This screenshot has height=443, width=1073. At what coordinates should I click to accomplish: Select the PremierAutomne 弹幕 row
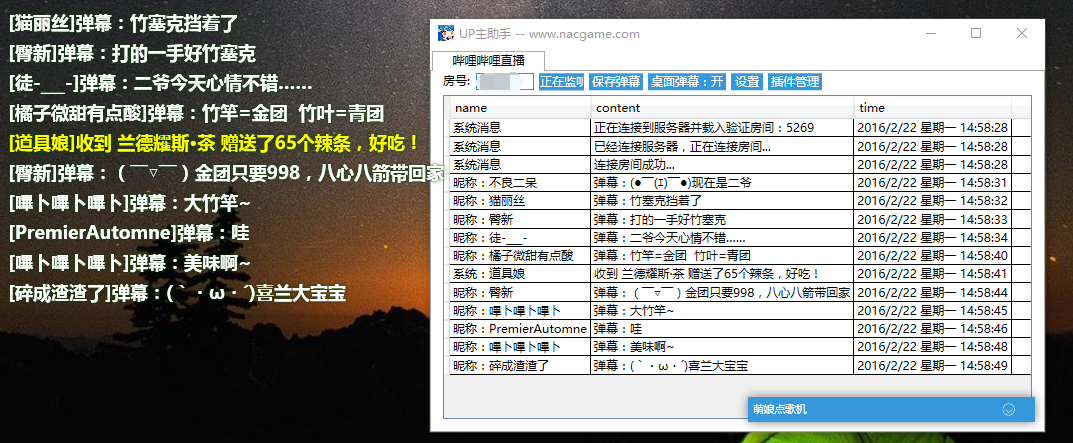(x=730, y=329)
